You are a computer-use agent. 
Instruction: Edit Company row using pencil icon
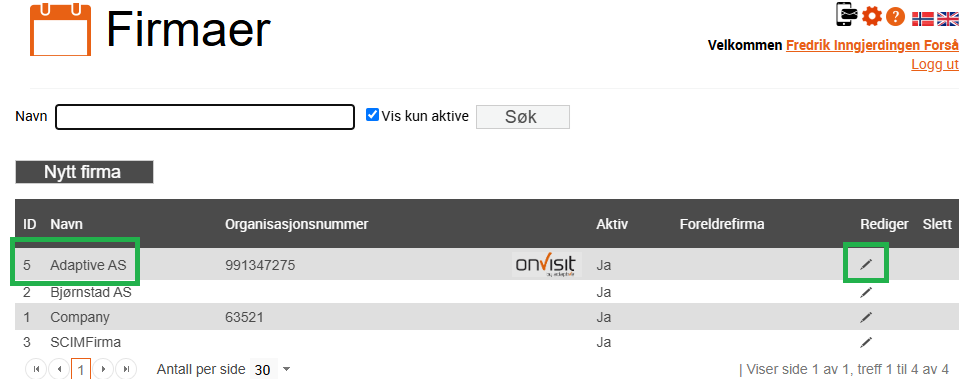pyautogui.click(x=866, y=317)
